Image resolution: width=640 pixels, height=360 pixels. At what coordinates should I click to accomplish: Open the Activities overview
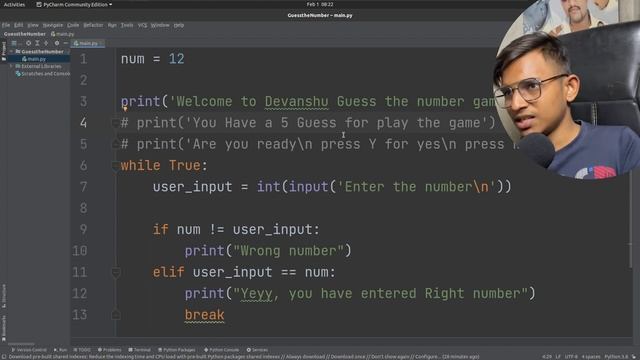(14, 4)
